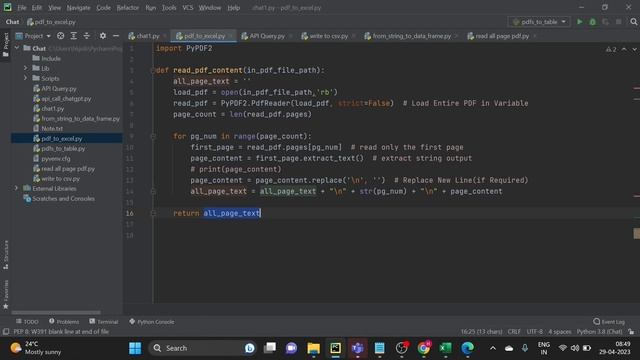Click pdf_to_excel.py breadcrumb in navigation bar
Screen dimensions: 640x360
(51, 22)
